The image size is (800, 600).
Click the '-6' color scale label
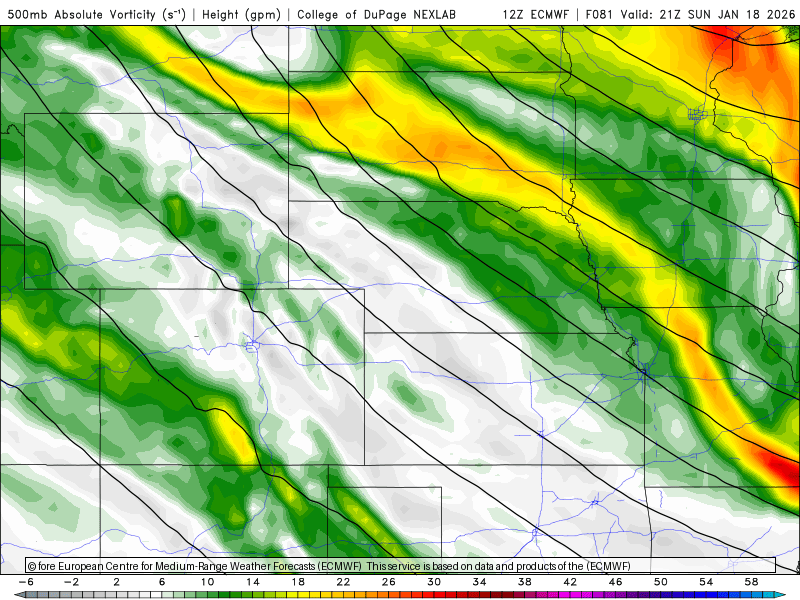pos(26,582)
